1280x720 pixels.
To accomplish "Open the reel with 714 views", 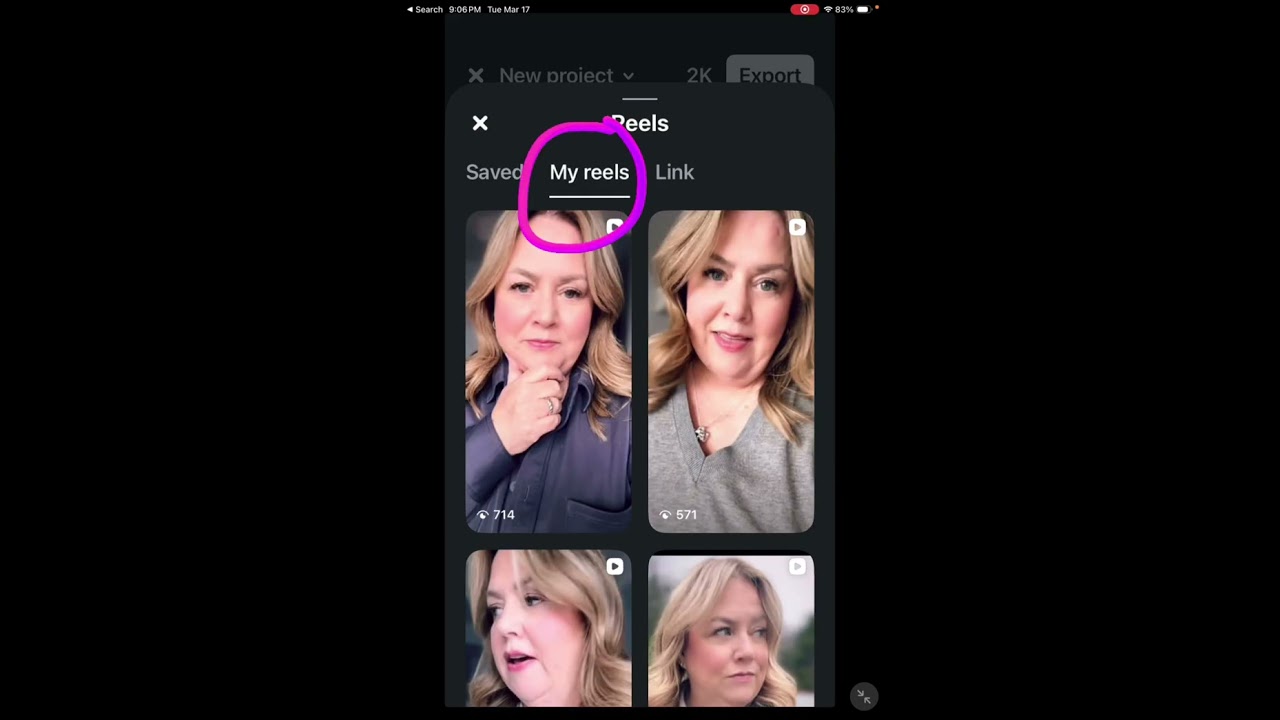I will (x=548, y=371).
